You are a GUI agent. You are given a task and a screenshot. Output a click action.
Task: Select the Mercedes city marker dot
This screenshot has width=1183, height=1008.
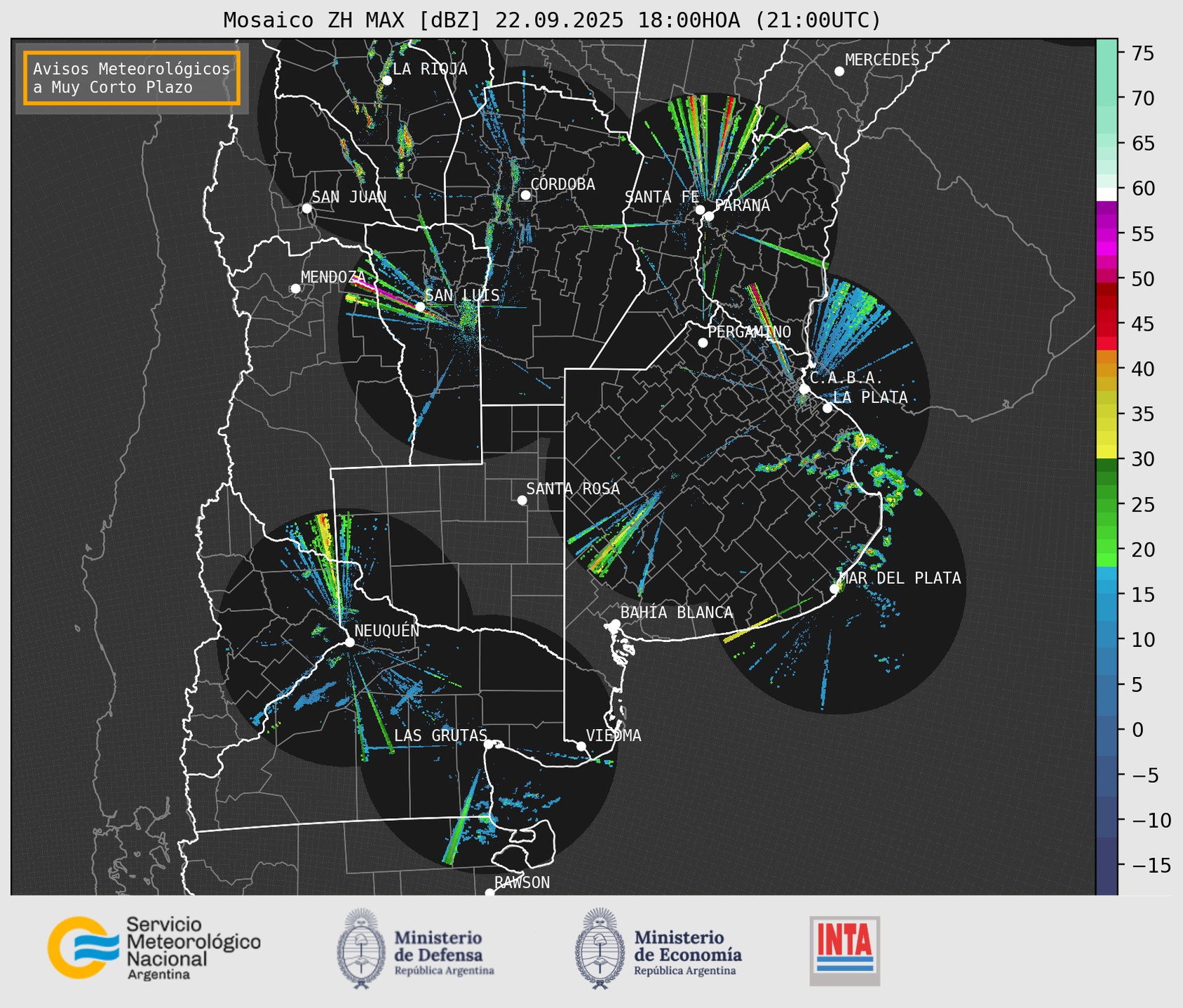click(839, 71)
